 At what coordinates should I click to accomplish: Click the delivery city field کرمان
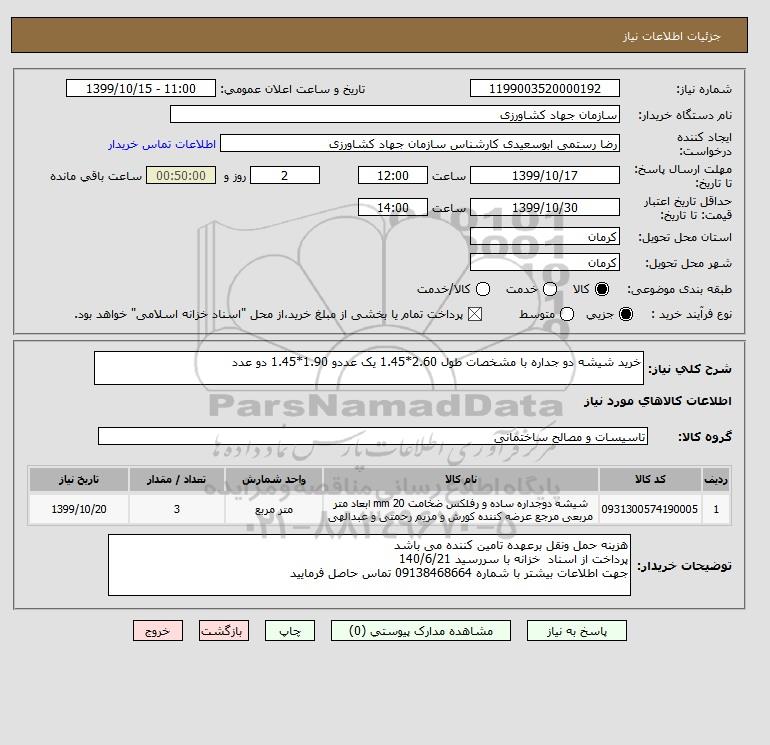point(545,262)
